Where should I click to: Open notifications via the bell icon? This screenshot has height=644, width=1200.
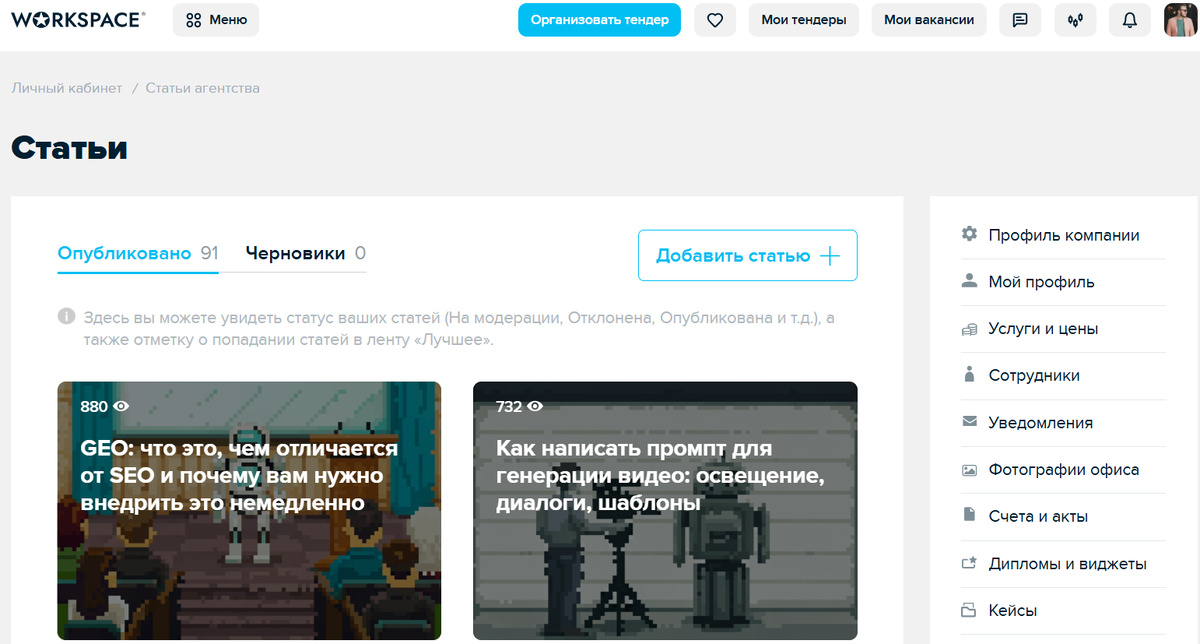click(x=1130, y=20)
